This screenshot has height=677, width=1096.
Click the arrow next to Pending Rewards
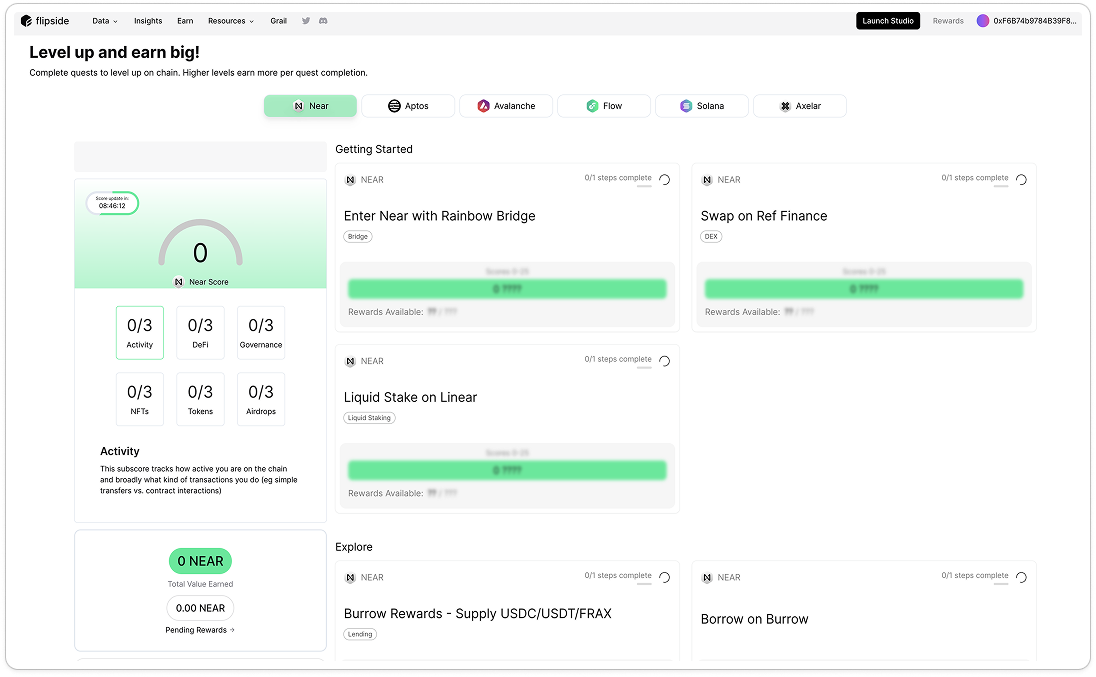(233, 630)
